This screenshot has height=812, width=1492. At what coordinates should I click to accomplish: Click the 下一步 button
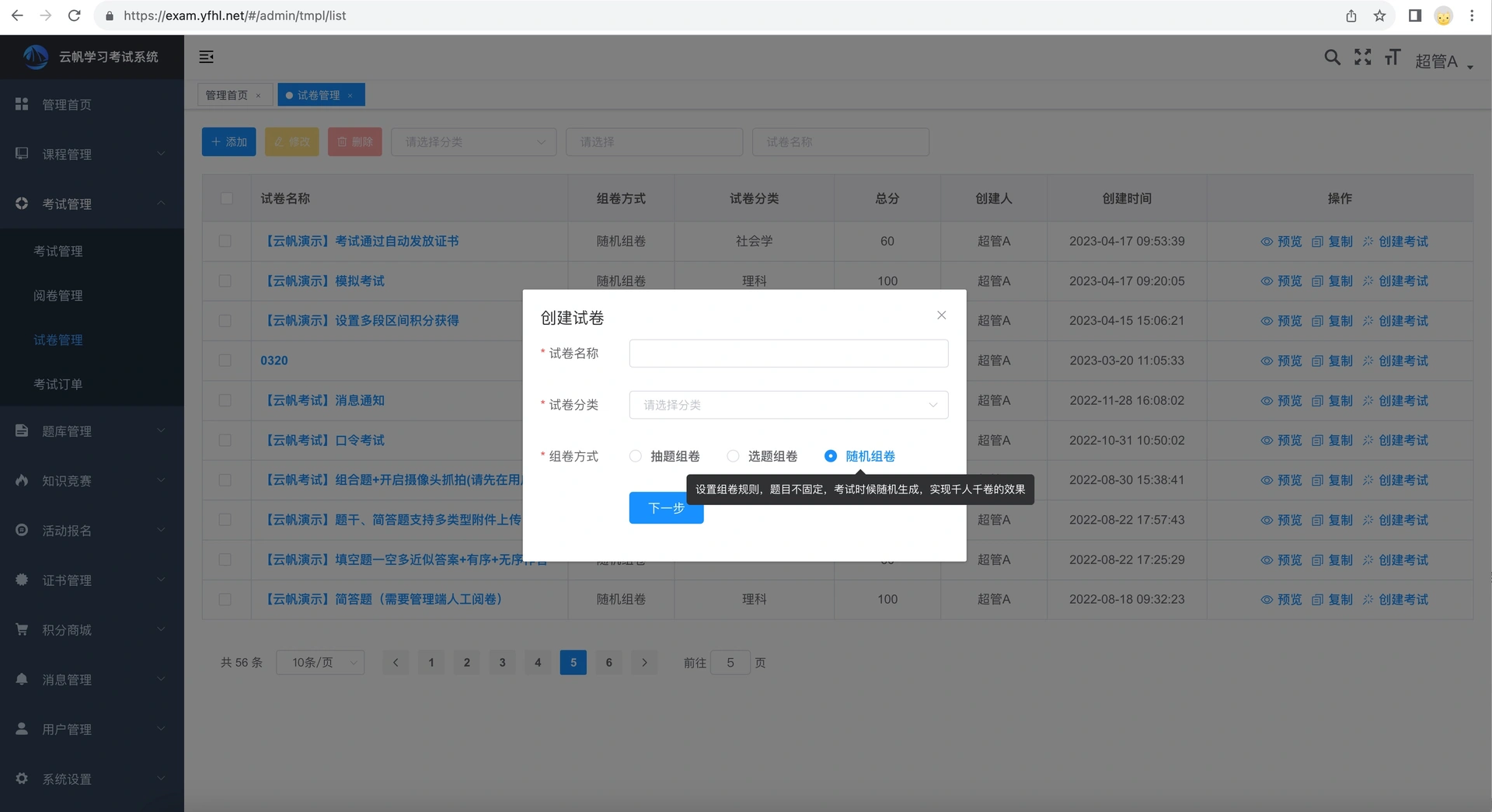pos(667,508)
